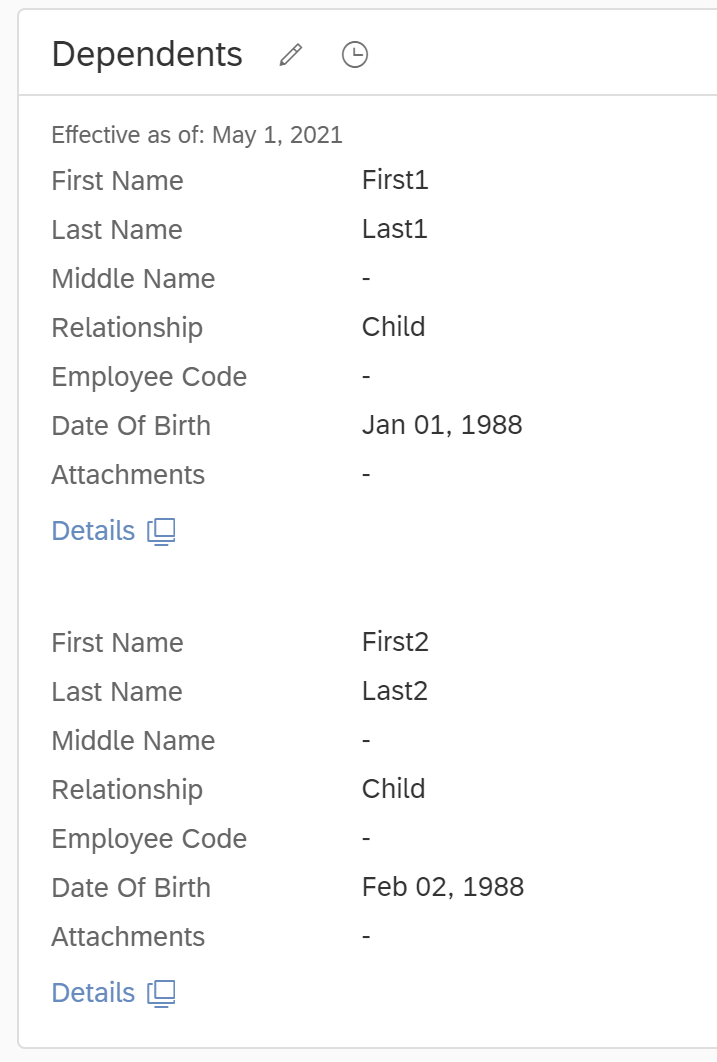Viewport: 717px width, 1062px height.
Task: Open the Details link for dependent First2
Action: pyautogui.click(x=93, y=993)
